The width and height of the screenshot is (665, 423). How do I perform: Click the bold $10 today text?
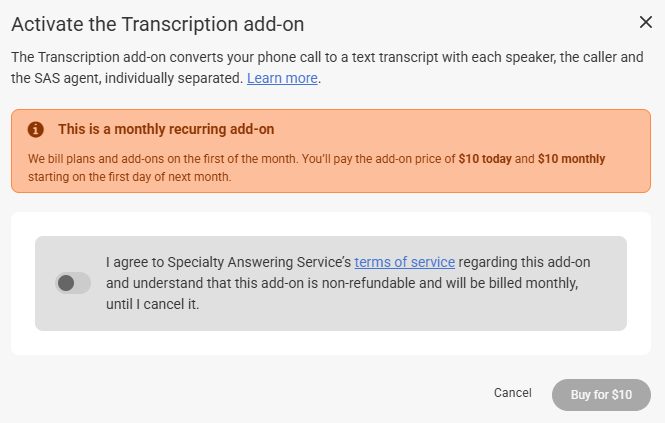tap(485, 159)
